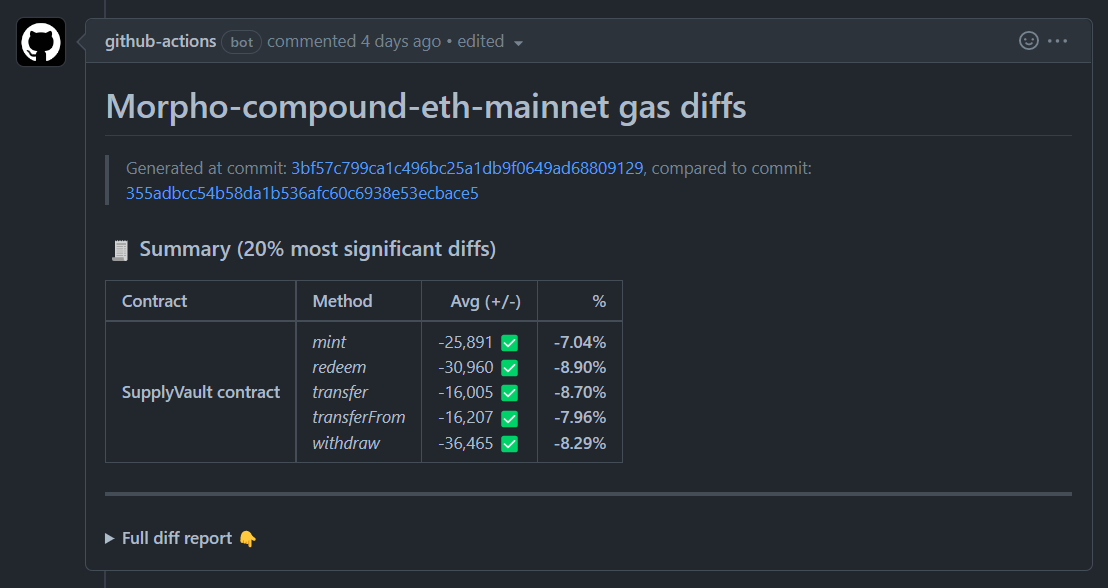Open generated commit 3bf57c79 hash link
1108x588 pixels.
point(467,168)
